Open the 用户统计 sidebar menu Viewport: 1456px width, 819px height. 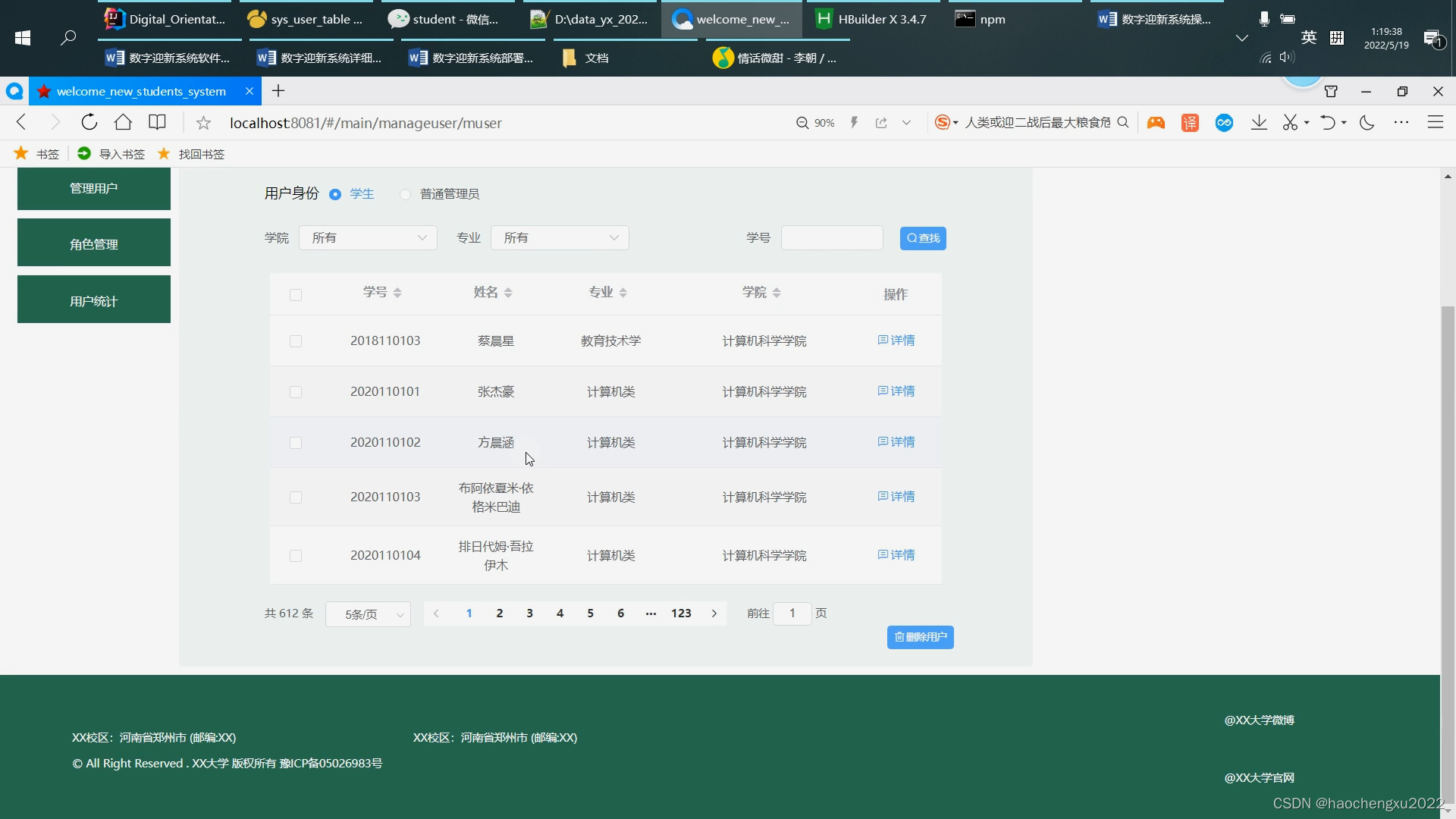(94, 300)
